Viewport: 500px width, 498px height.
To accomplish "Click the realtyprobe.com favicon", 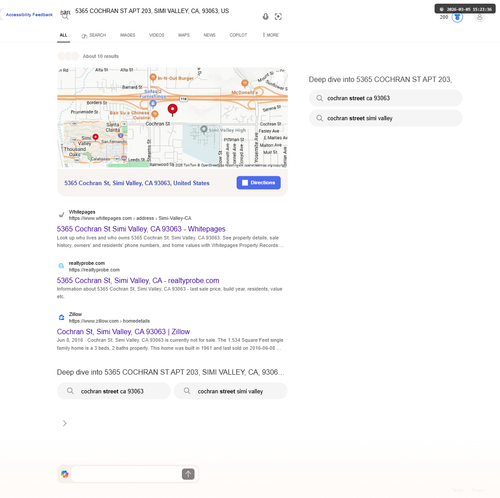I will coord(61,266).
